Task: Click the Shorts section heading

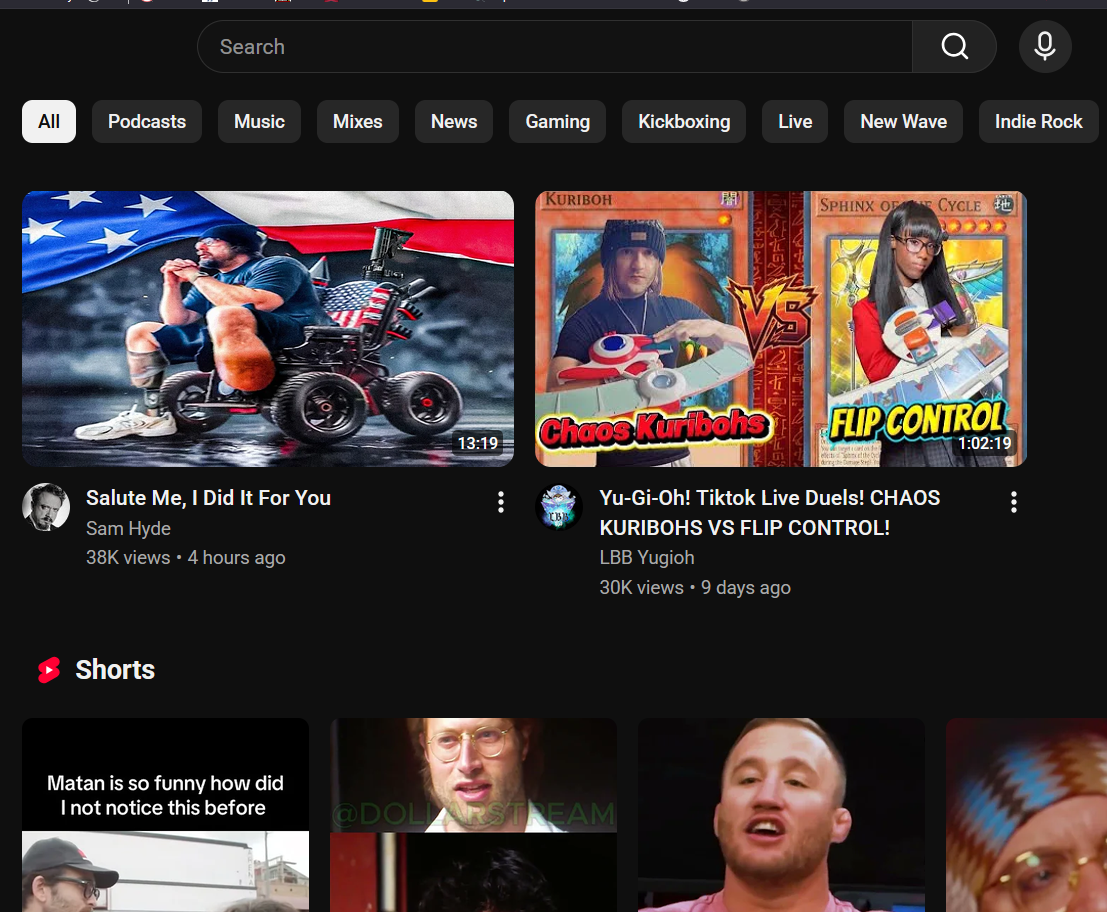Action: [x=115, y=670]
